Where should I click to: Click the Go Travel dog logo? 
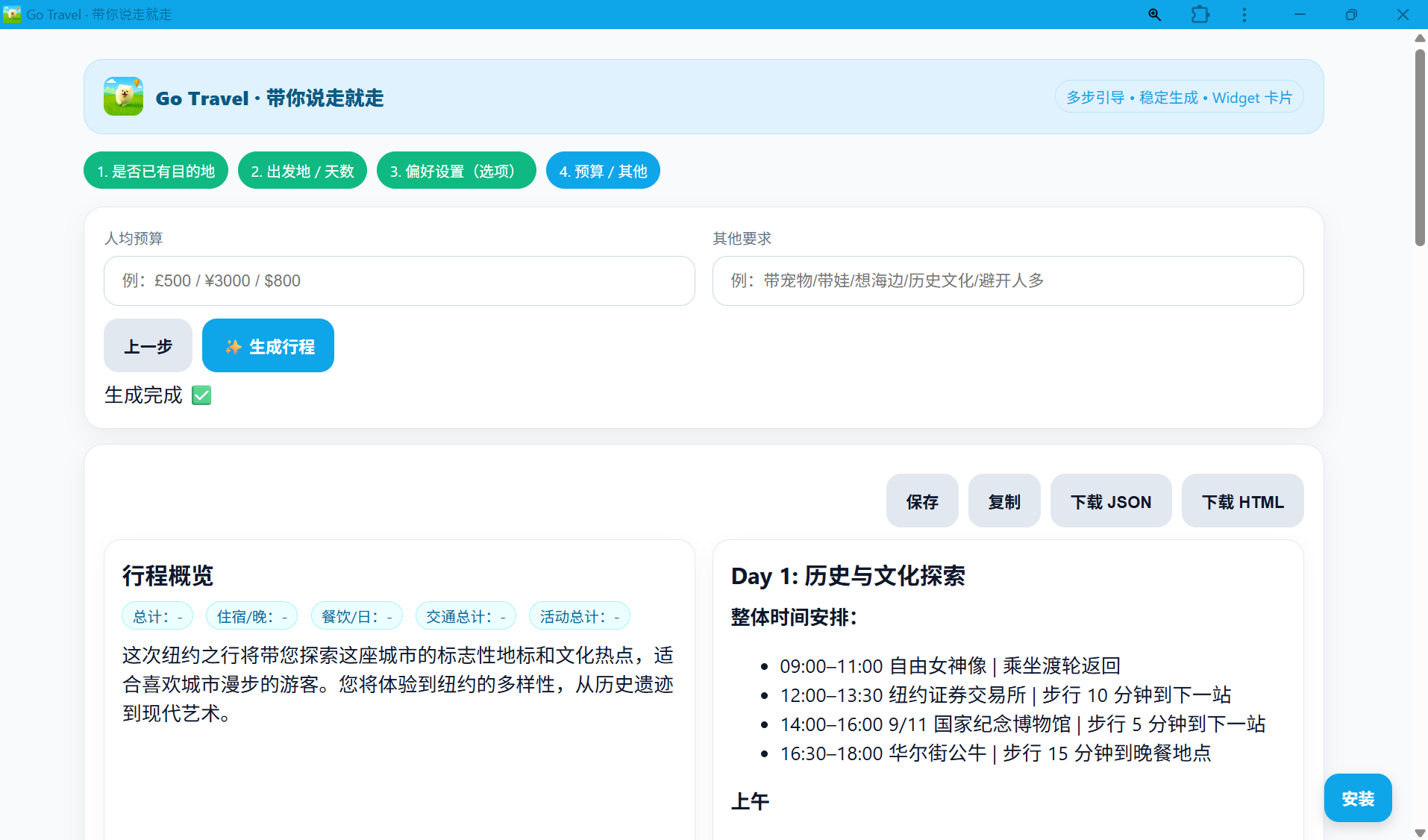123,96
